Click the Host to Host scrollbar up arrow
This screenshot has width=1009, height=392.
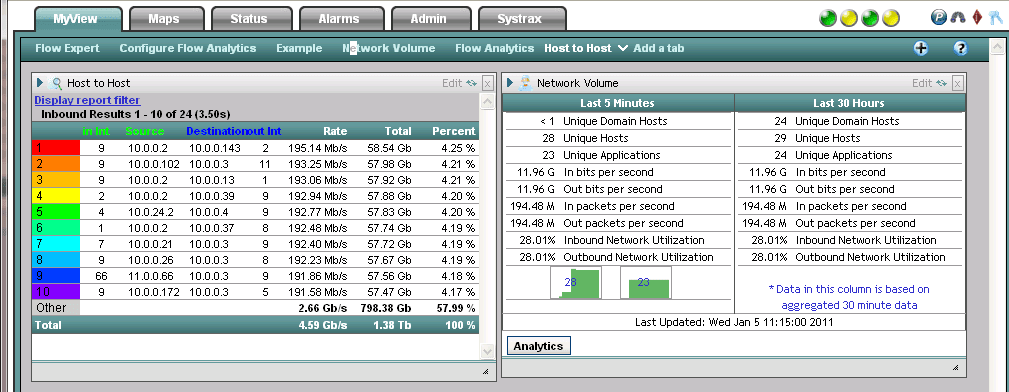pos(487,102)
